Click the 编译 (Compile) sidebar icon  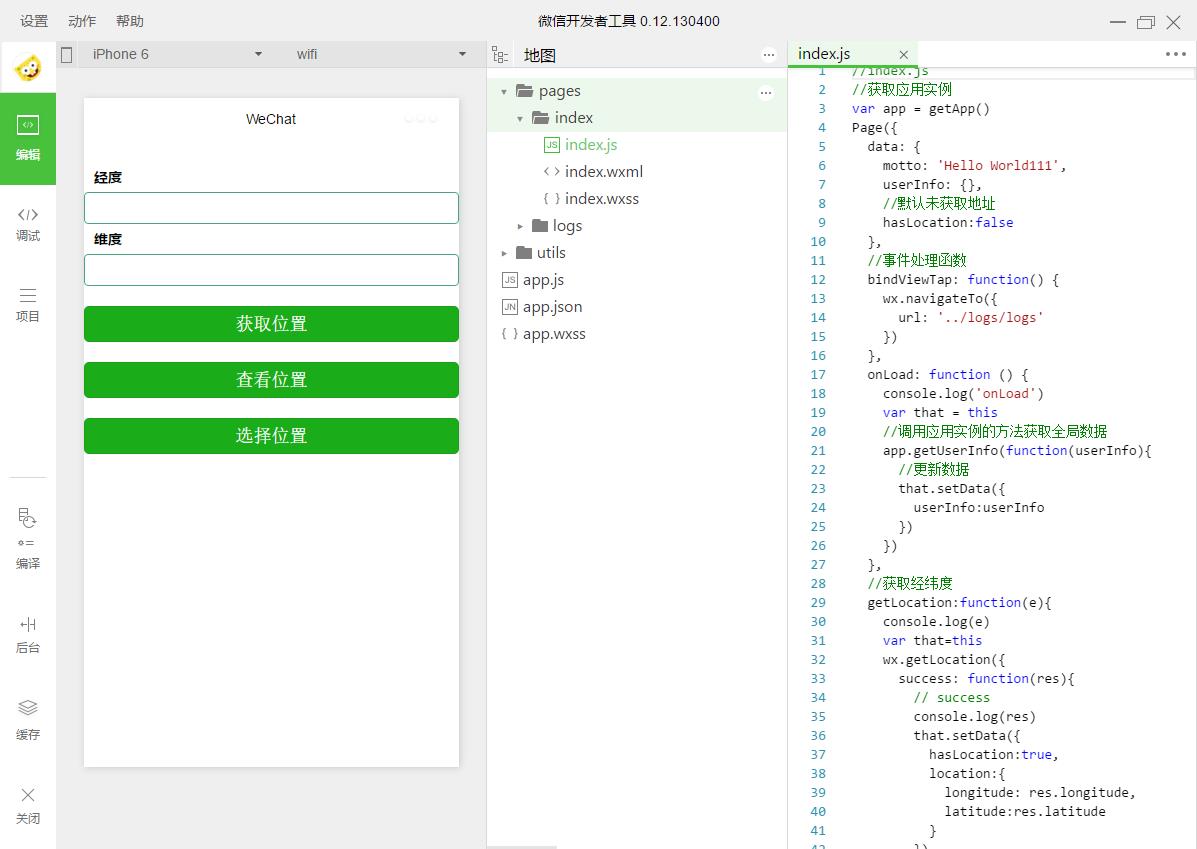pyautogui.click(x=27, y=538)
